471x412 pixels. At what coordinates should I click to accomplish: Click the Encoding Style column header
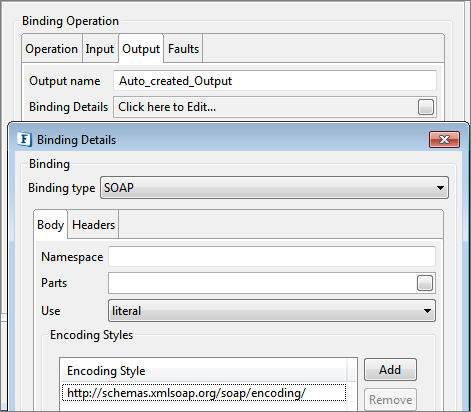tap(204, 371)
